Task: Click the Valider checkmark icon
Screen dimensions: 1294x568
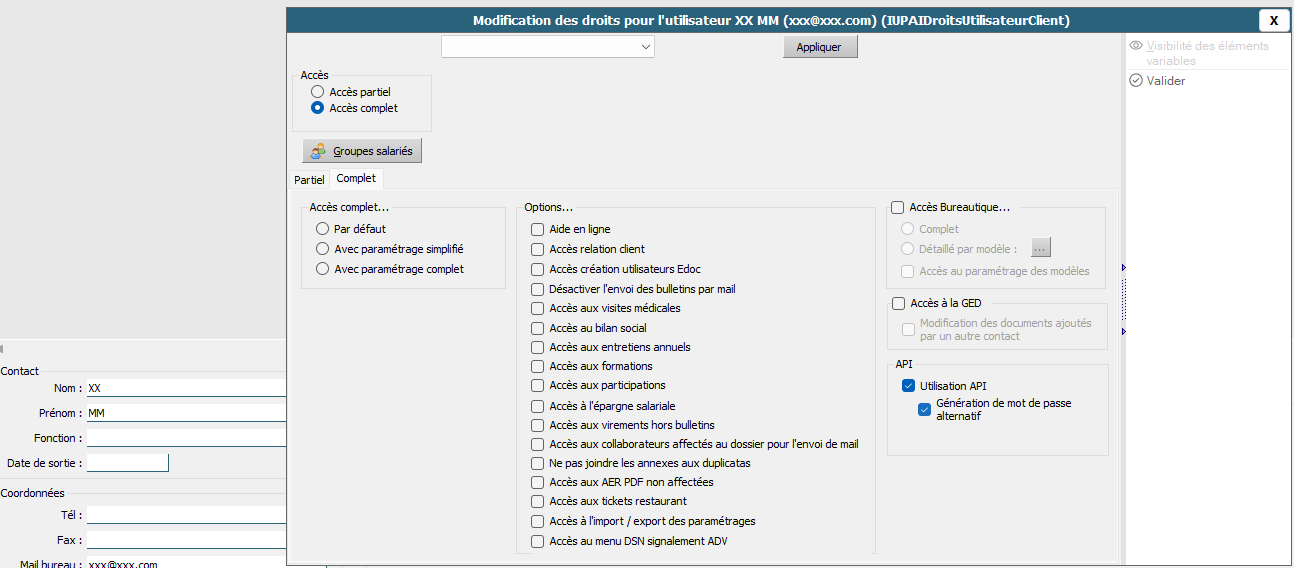Action: 1136,81
